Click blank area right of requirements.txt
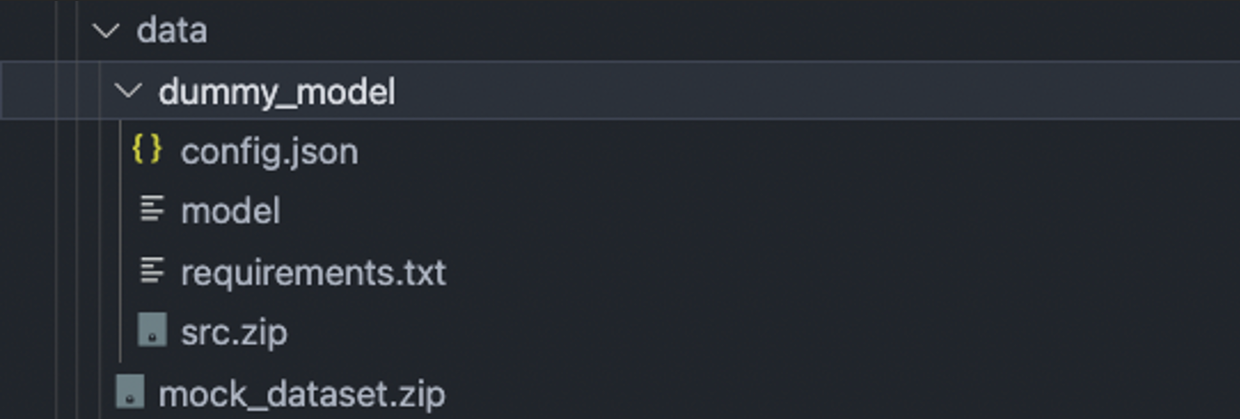The image size is (1240, 419). (800, 272)
